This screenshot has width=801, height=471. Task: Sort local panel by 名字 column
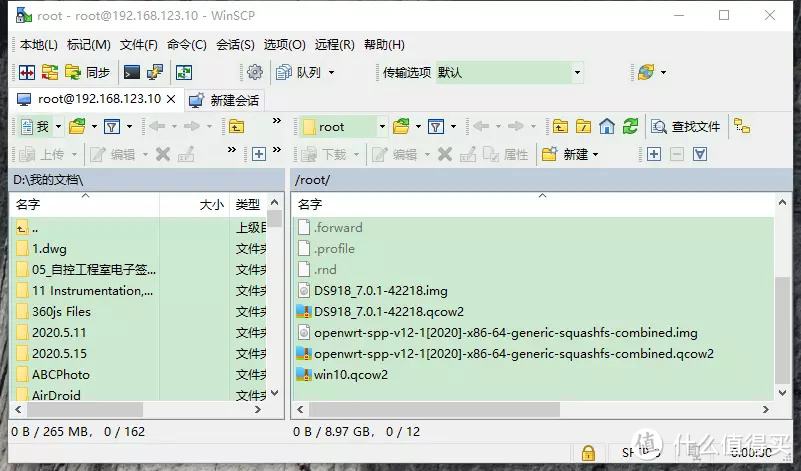[85, 205]
